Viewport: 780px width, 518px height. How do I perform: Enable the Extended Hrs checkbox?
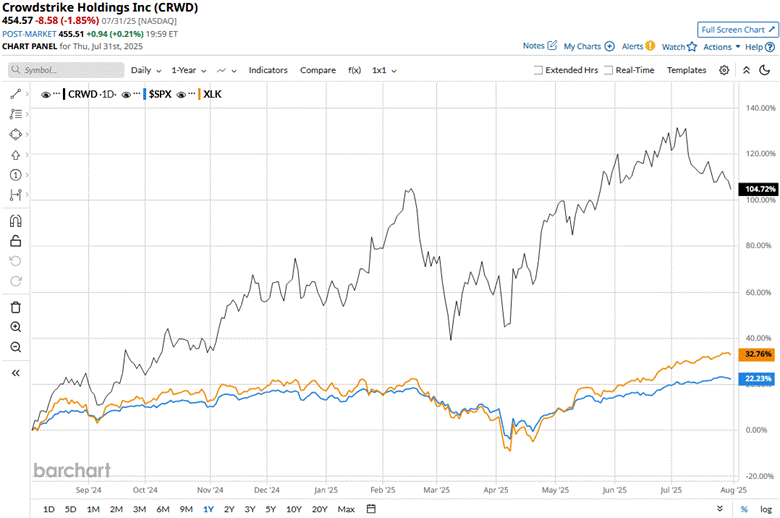(538, 70)
